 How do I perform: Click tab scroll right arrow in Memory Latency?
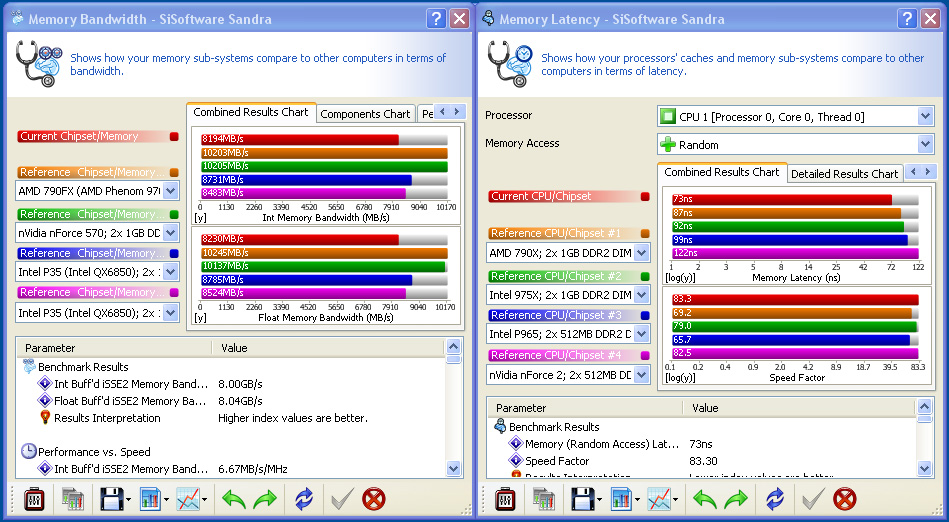click(x=927, y=172)
